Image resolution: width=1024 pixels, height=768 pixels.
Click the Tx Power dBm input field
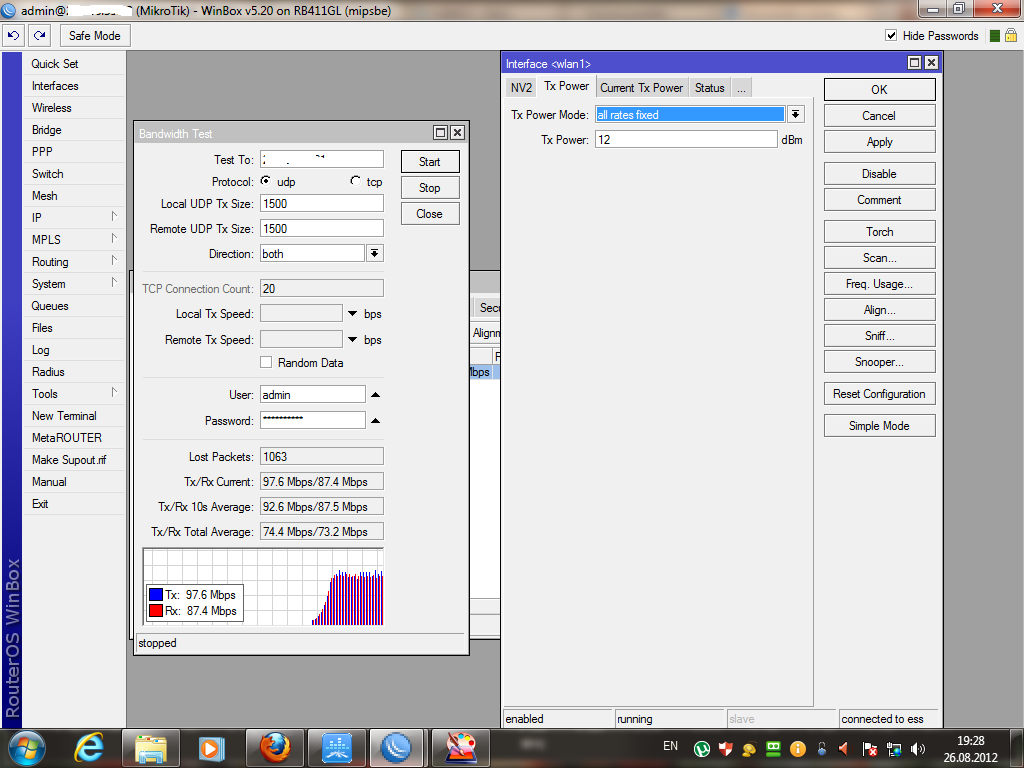click(686, 140)
